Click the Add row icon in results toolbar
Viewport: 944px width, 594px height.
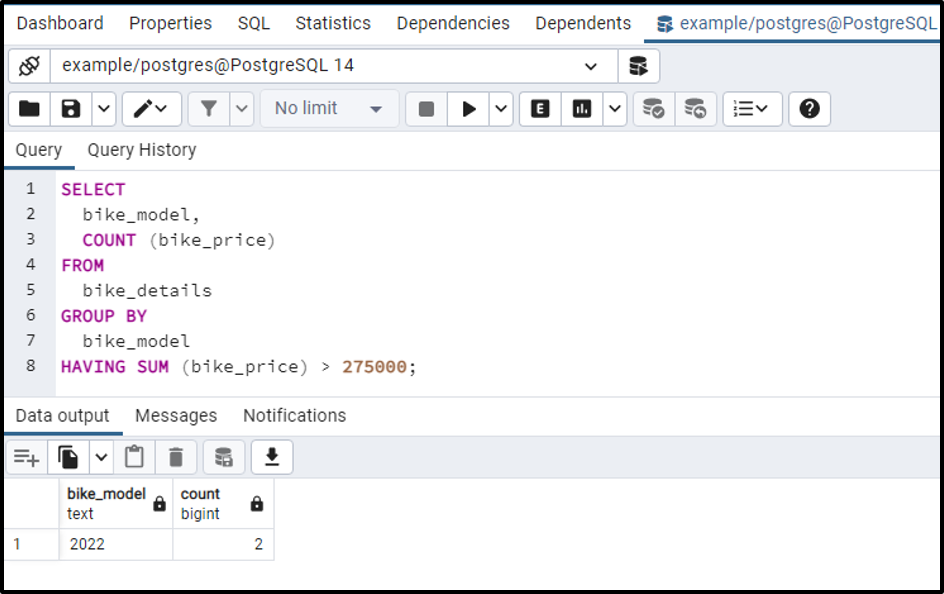pos(26,458)
